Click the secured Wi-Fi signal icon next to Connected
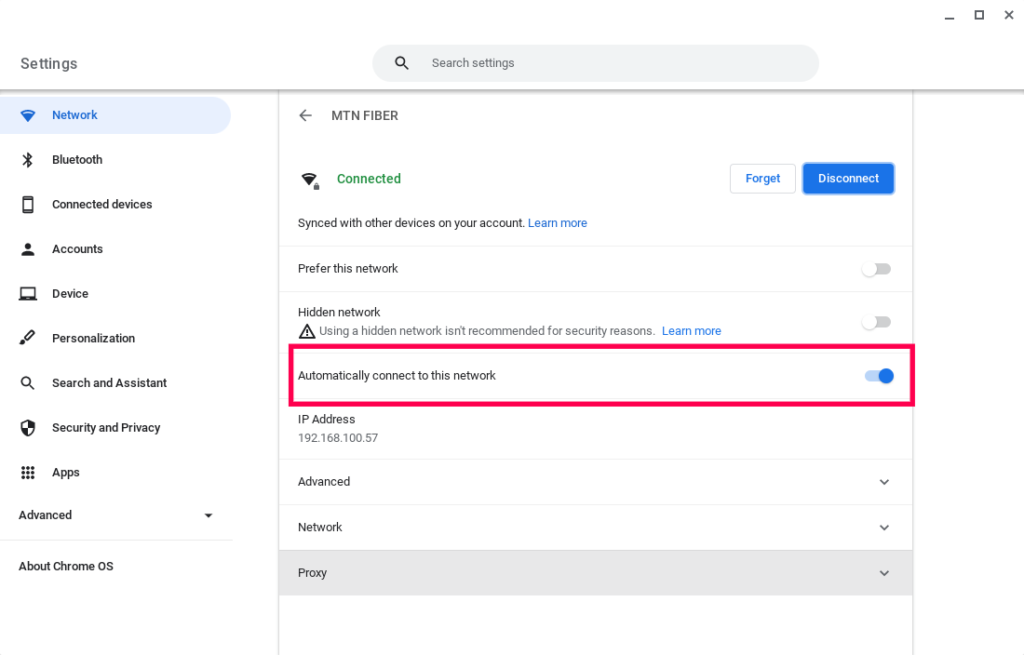1024x655 pixels. pyautogui.click(x=310, y=180)
